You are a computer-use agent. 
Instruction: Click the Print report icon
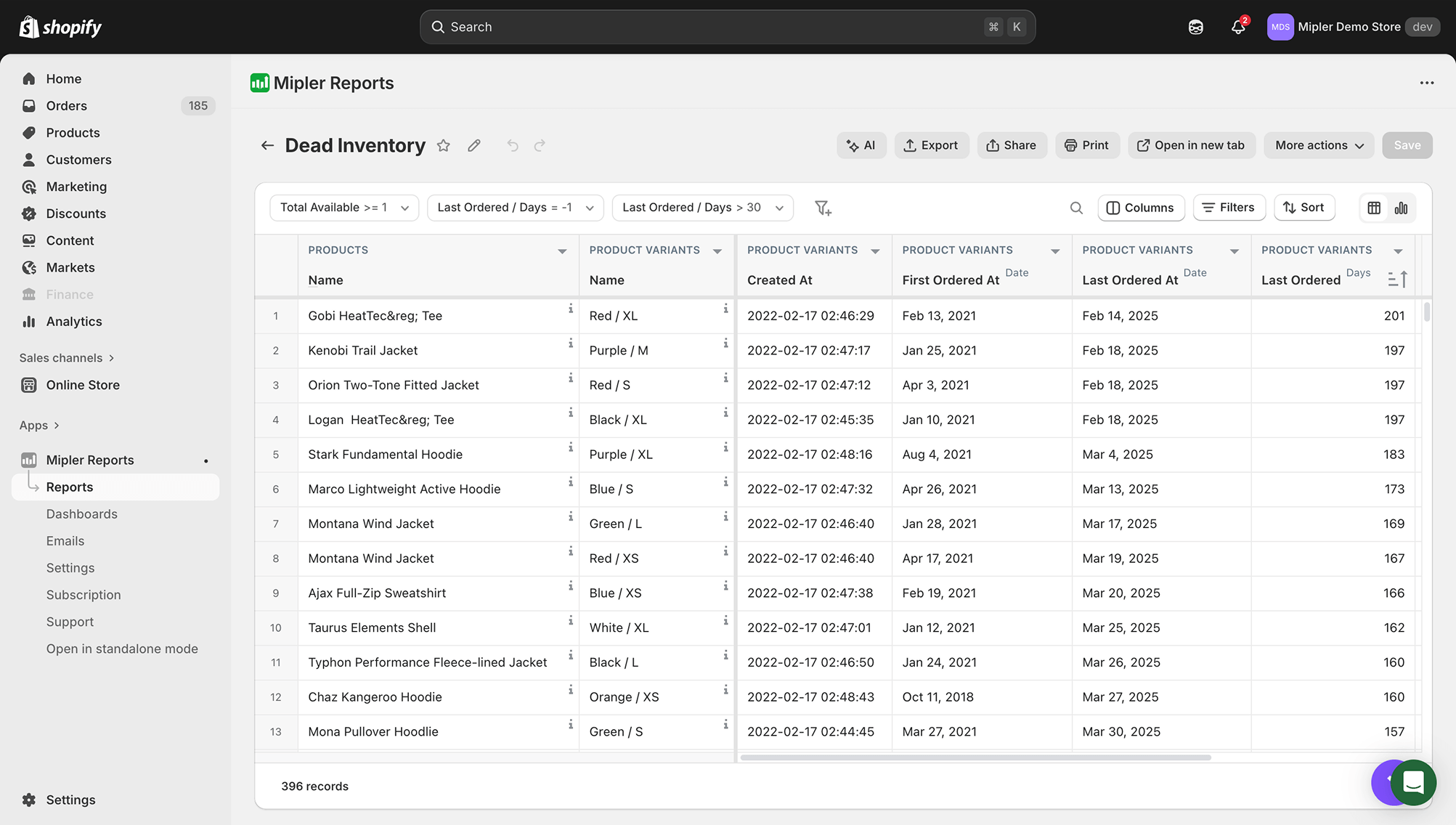coord(1070,145)
